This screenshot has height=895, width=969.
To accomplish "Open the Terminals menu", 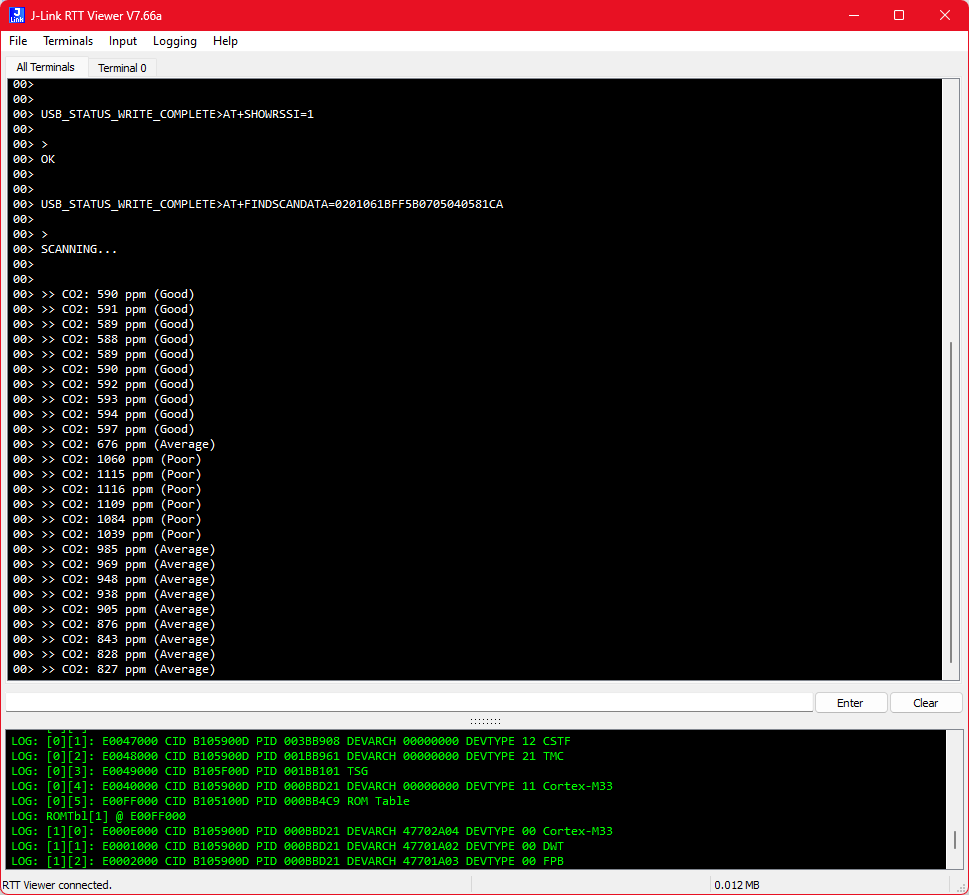I will tap(68, 41).
